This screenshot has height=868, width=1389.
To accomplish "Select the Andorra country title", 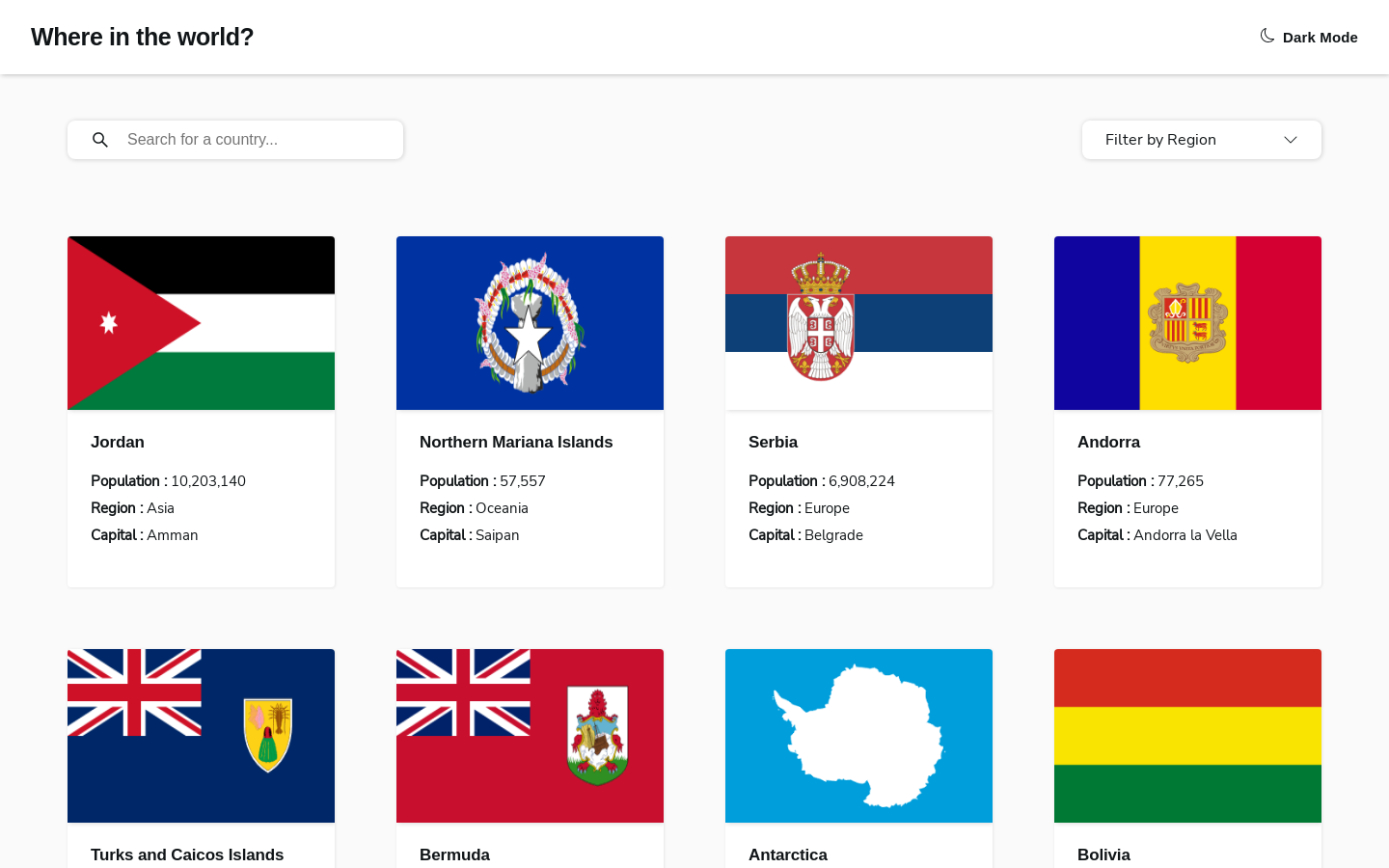I will [1108, 442].
